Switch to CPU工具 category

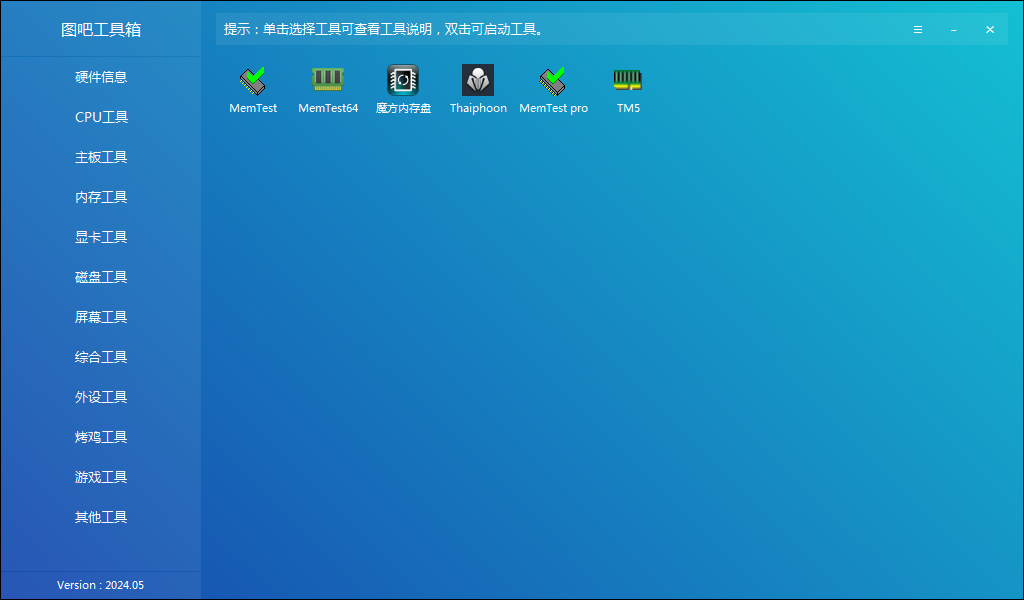coord(101,117)
